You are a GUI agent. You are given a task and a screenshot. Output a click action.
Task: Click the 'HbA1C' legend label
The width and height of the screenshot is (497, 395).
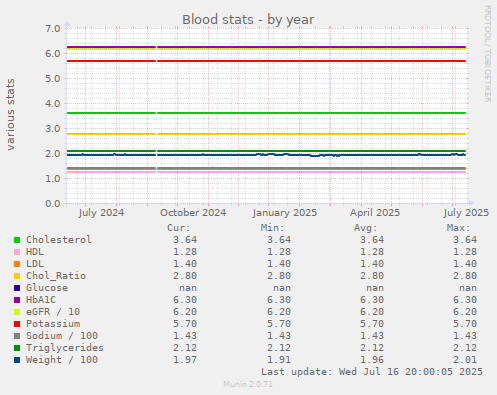(x=41, y=300)
